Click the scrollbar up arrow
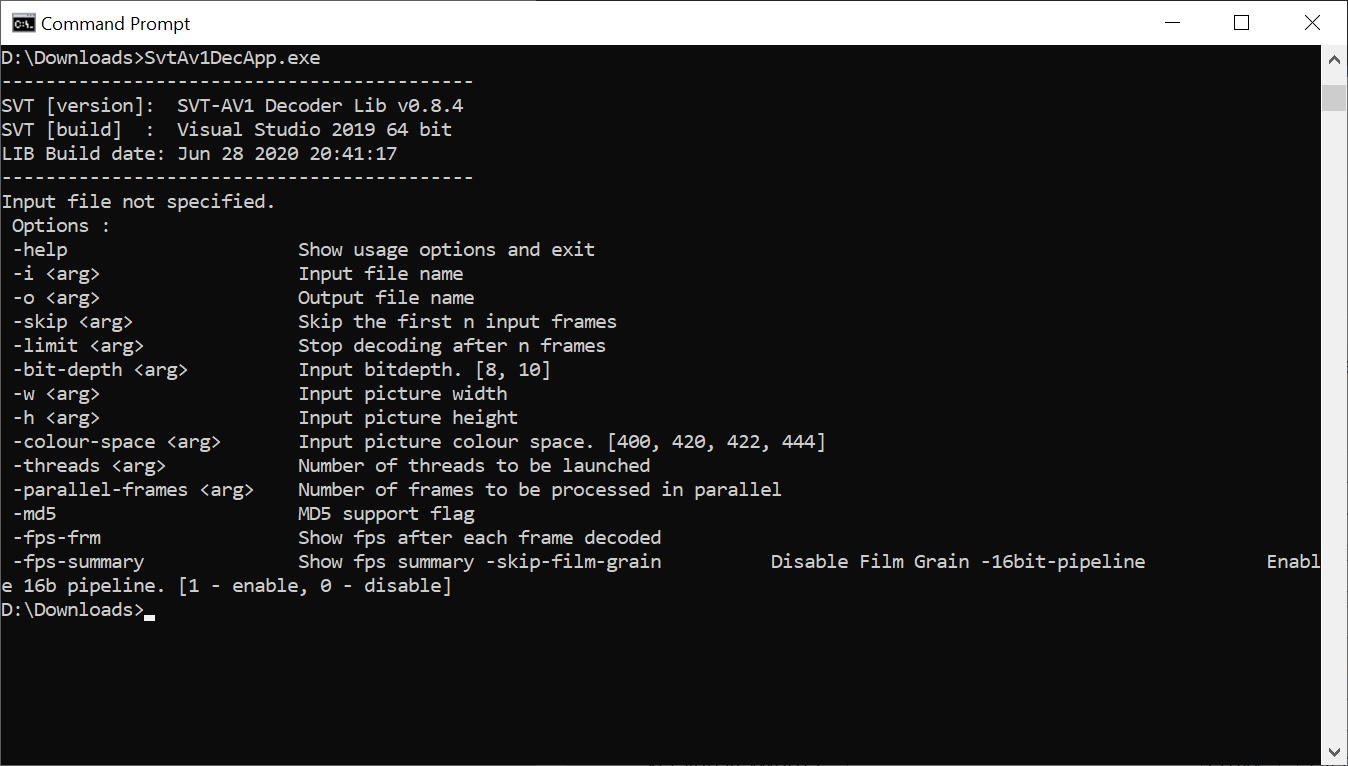 point(1334,58)
